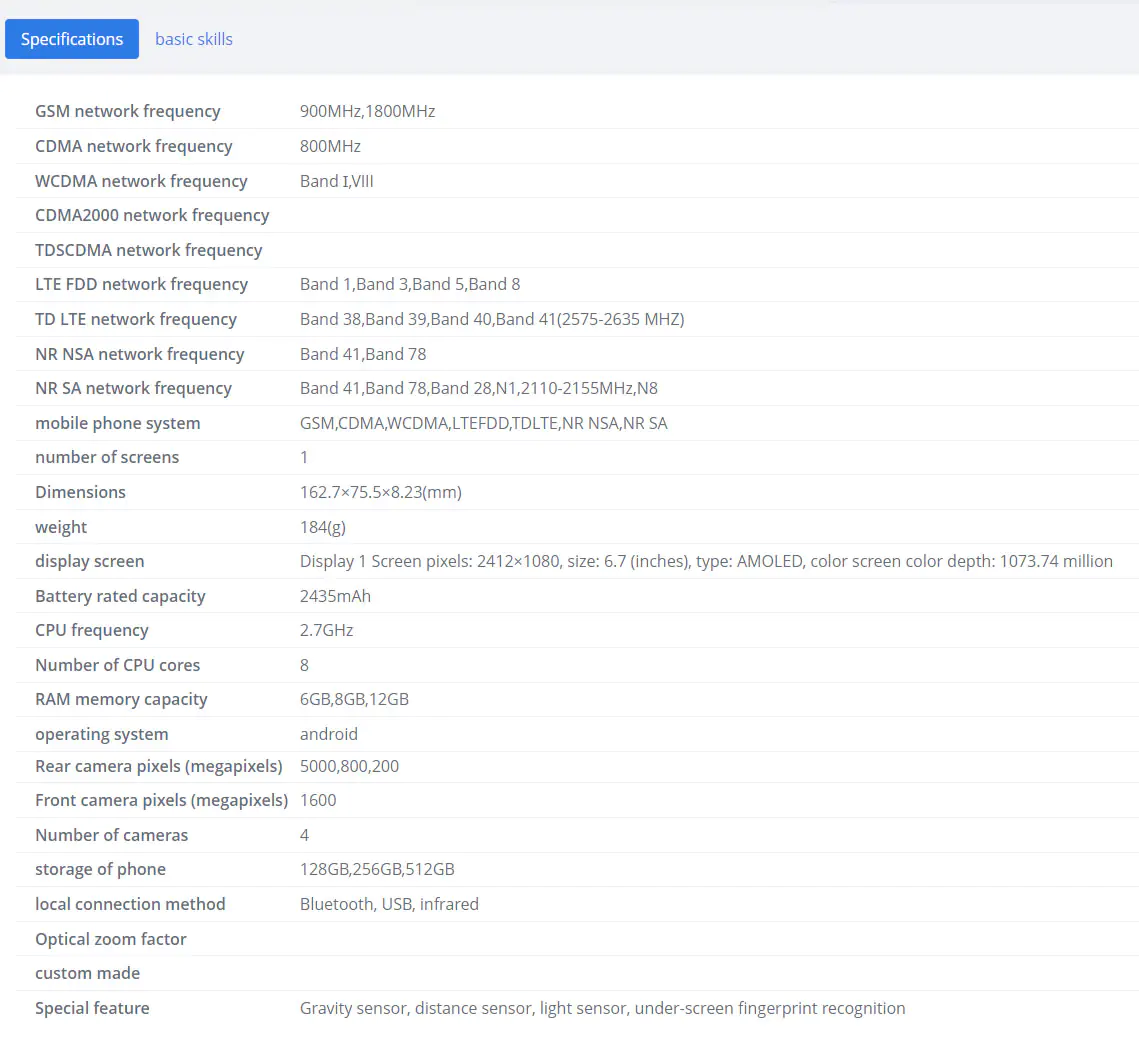This screenshot has height=1045, width=1139.
Task: Select the operating system label
Action: (102, 733)
